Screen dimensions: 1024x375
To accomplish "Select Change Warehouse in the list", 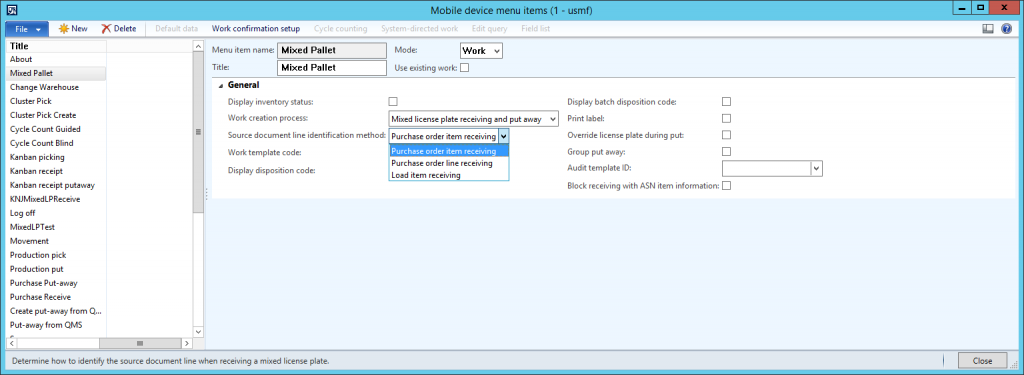I will 56,87.
